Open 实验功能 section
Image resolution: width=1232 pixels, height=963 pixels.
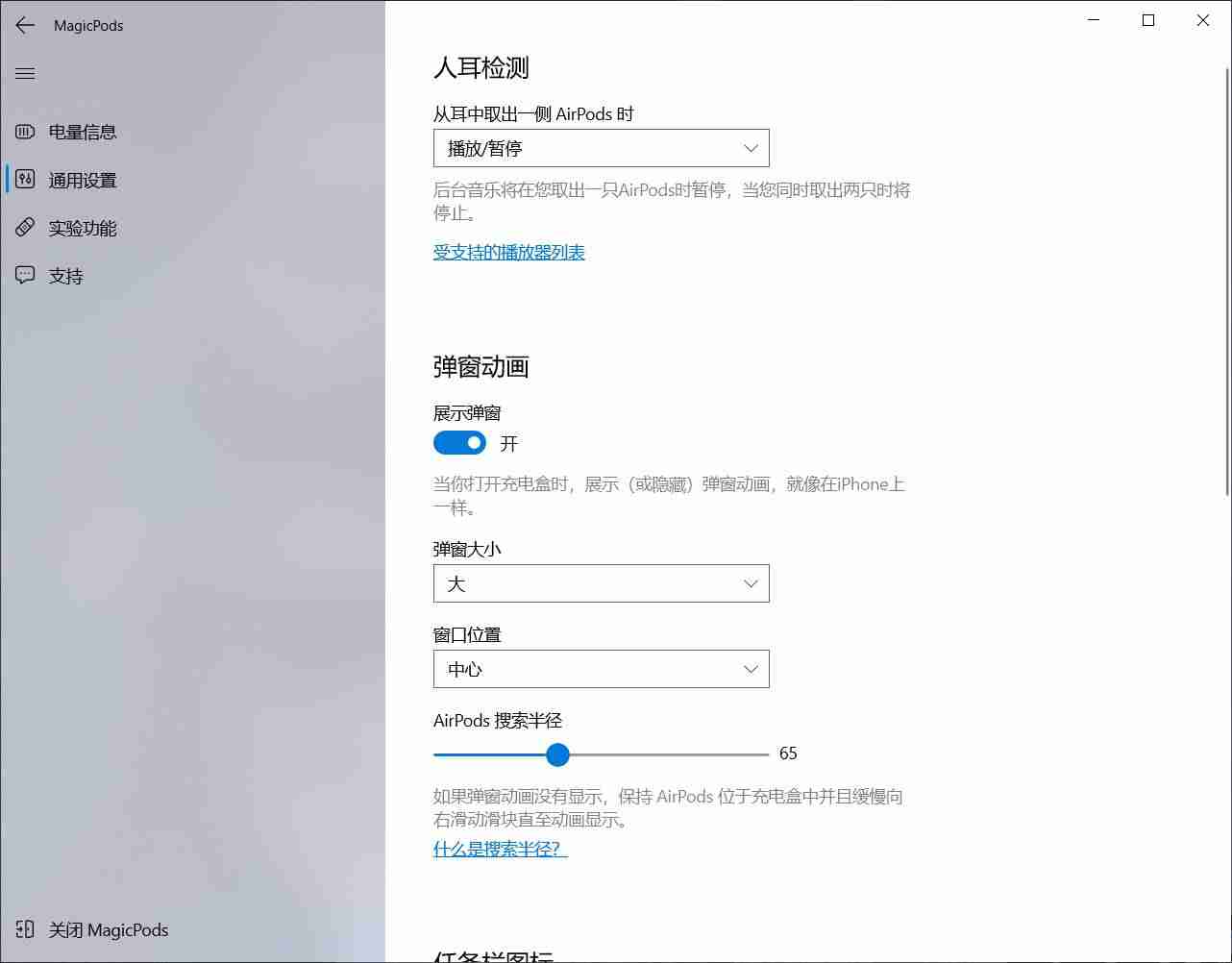[x=192, y=228]
